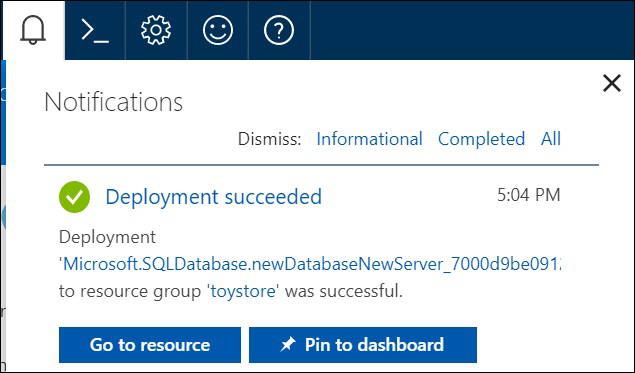This screenshot has height=373, width=635.
Task: Click the green success checkmark icon
Action: [x=75, y=197]
